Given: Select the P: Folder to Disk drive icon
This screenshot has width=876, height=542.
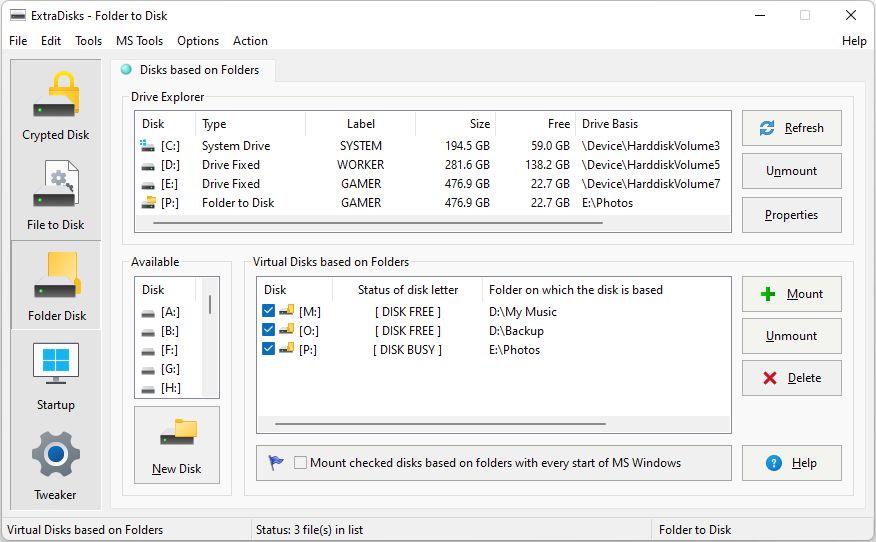Looking at the screenshot, I should 148,203.
